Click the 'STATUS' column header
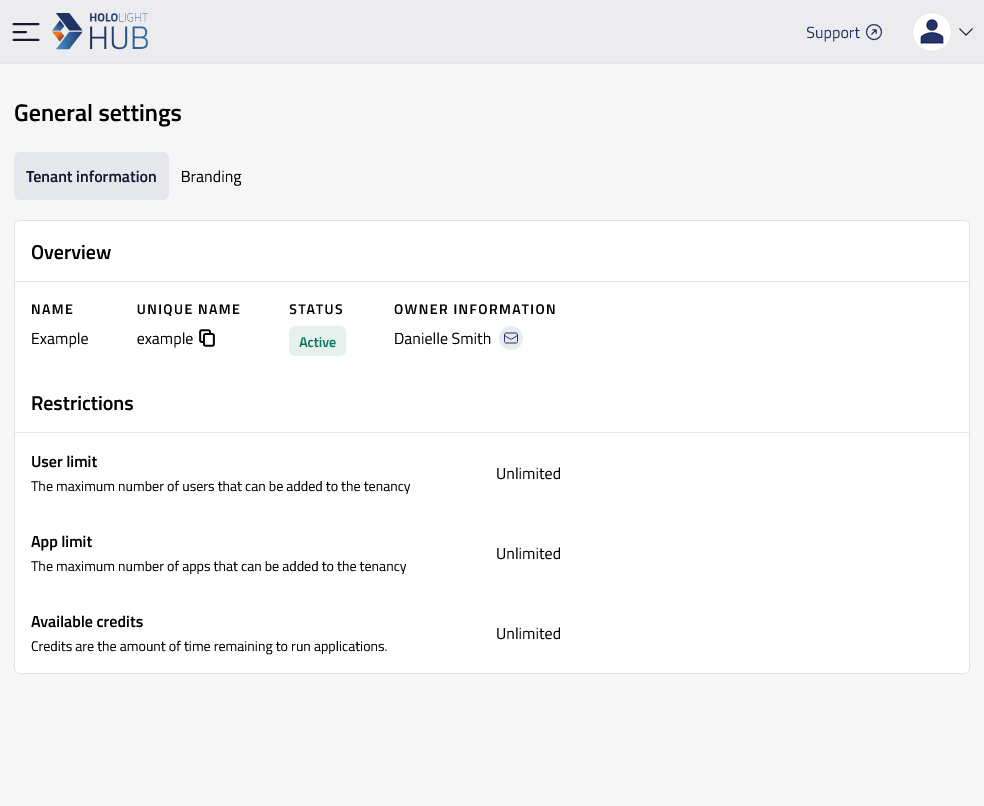The height and width of the screenshot is (806, 984). coord(316,309)
